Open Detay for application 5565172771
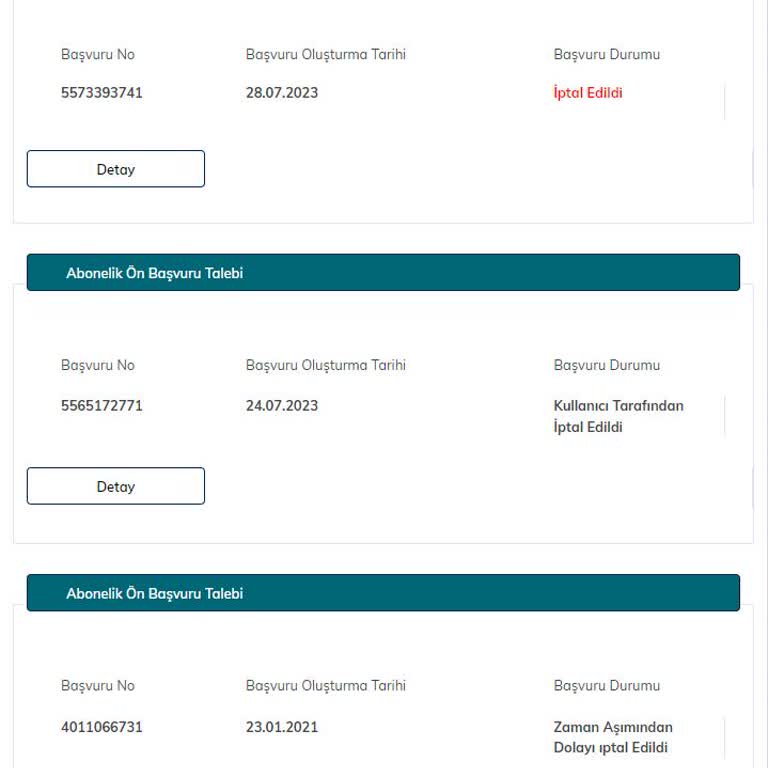 116,486
